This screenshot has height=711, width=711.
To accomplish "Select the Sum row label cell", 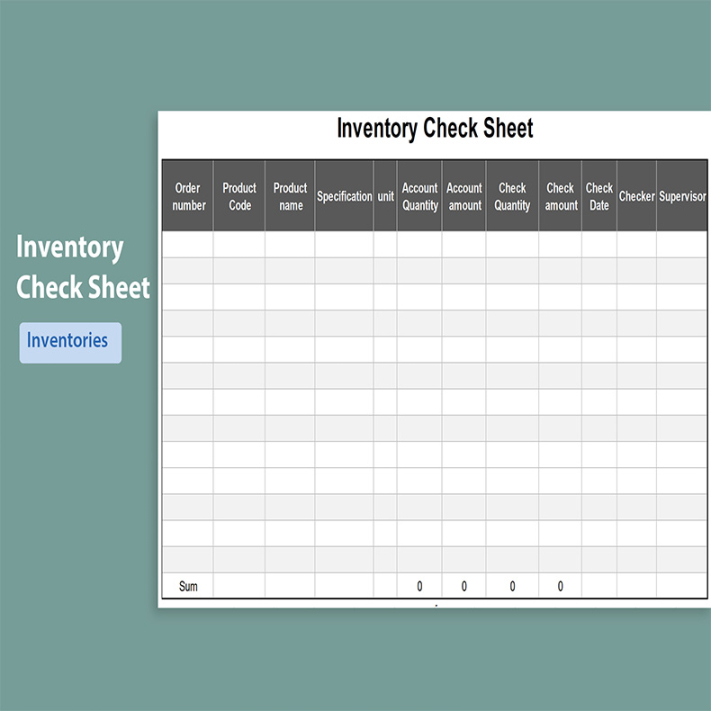I will coord(188,587).
